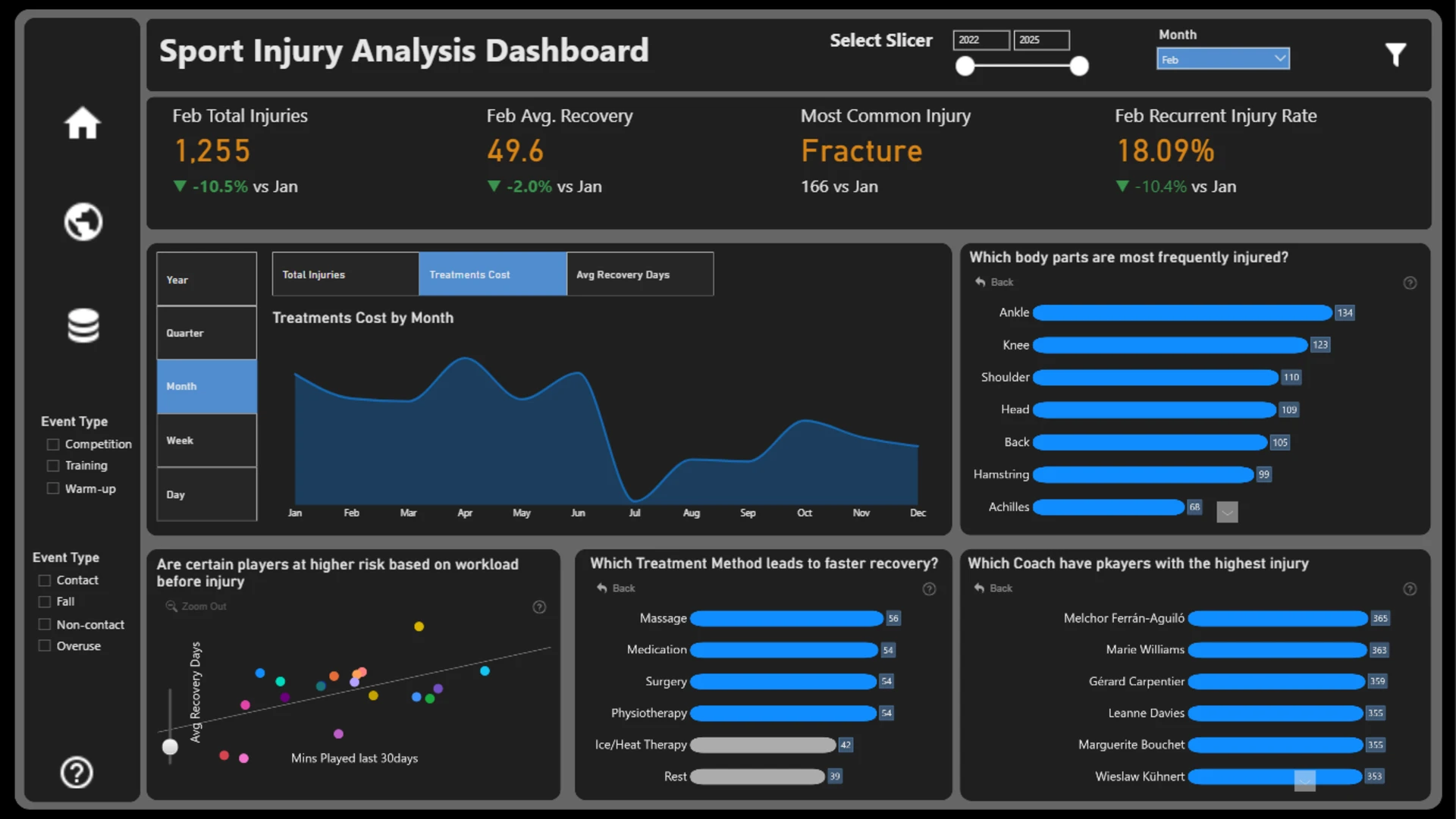
Task: Check the Competition event type box
Action: pyautogui.click(x=53, y=444)
